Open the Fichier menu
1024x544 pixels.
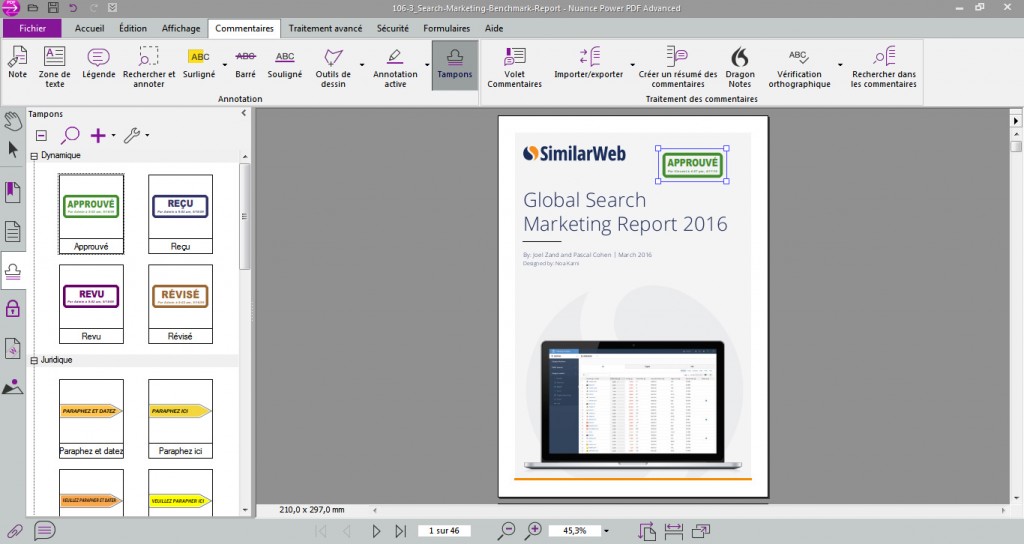[x=32, y=28]
